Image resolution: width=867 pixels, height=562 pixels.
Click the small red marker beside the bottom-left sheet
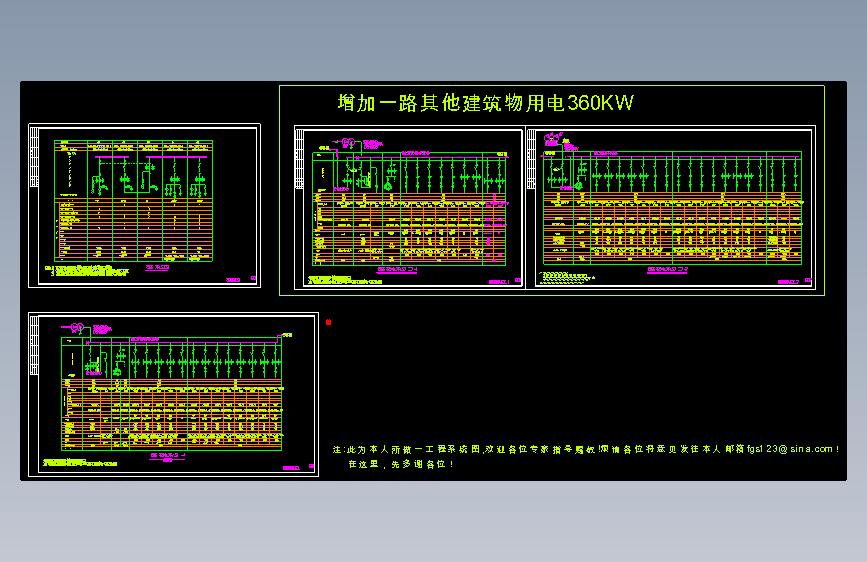[x=328, y=322]
